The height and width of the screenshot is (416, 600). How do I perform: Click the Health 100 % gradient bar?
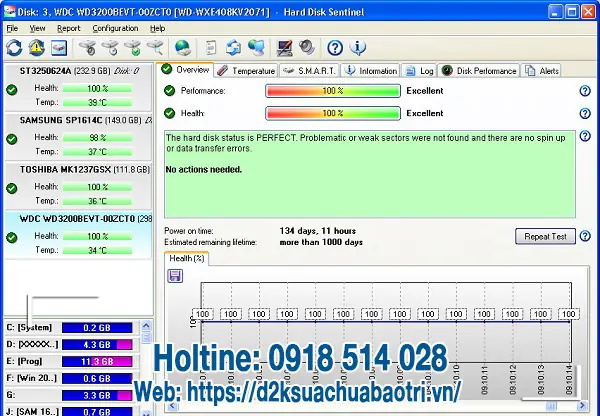pos(333,113)
